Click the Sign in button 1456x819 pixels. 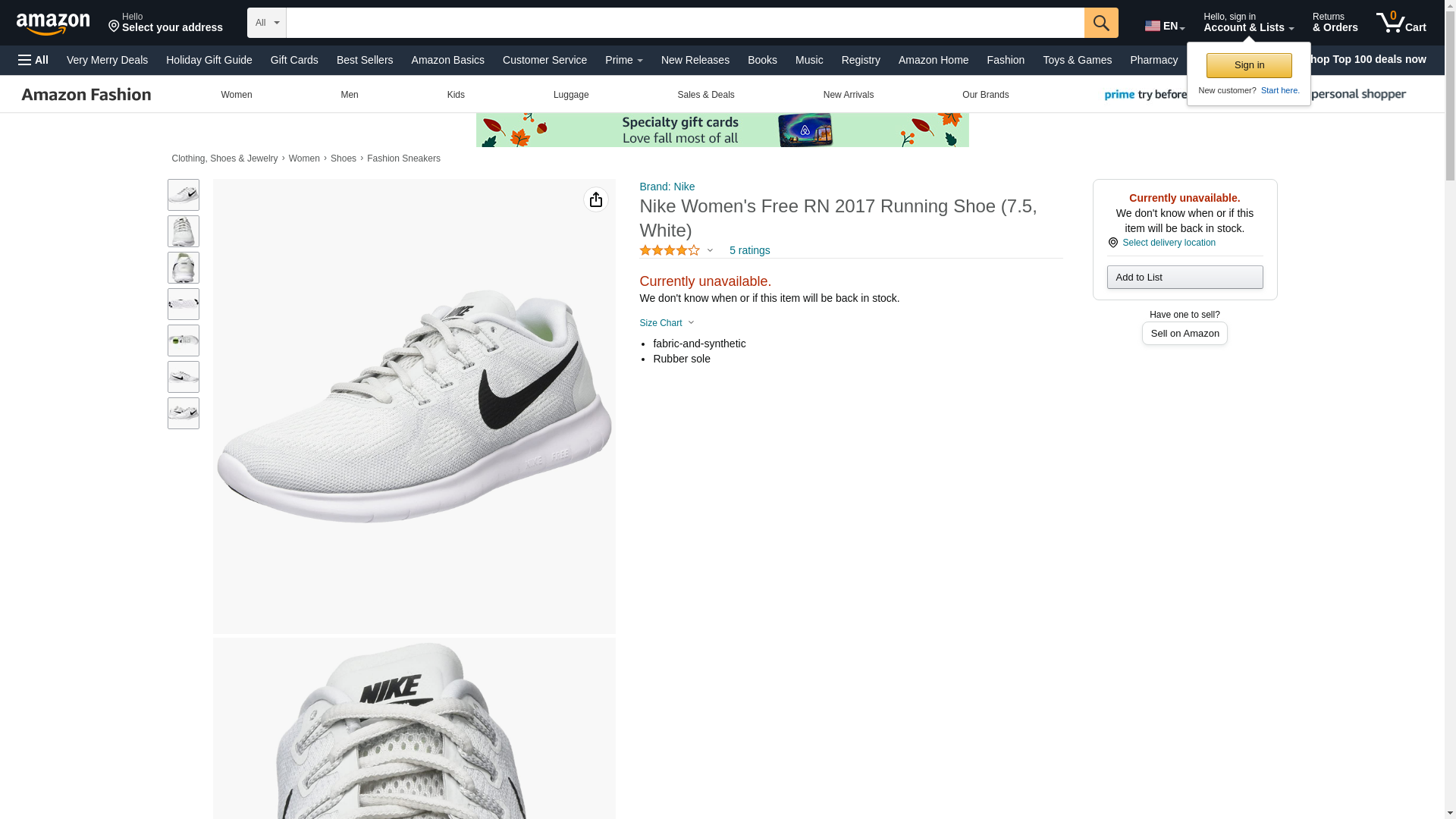tap(1248, 65)
